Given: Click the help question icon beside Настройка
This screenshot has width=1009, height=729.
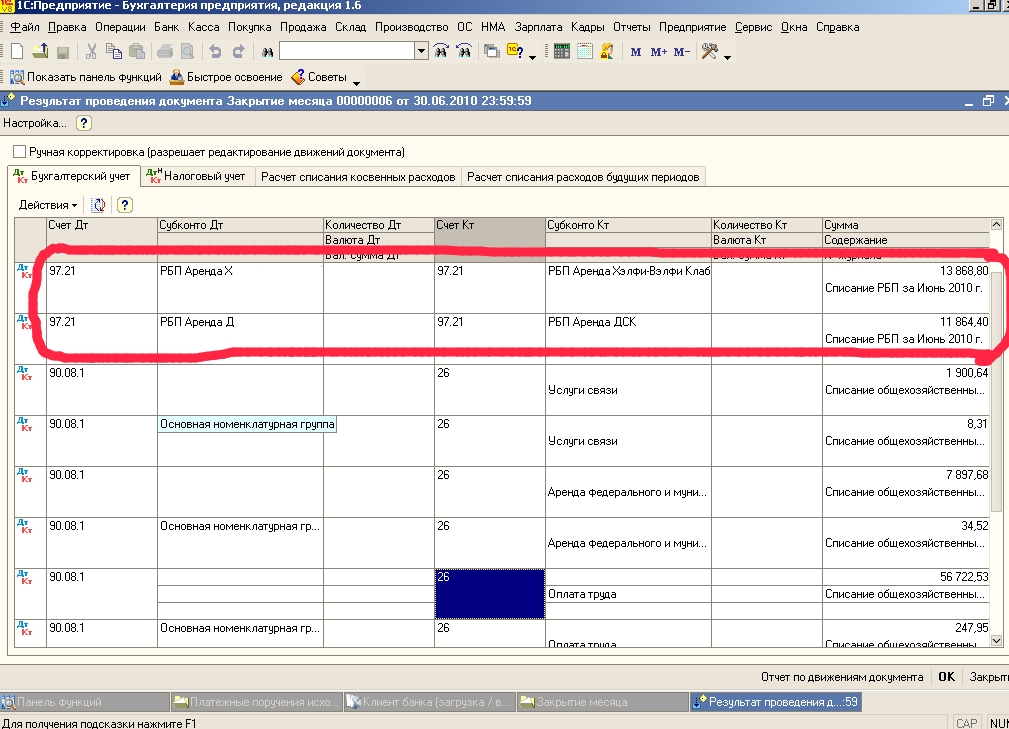Looking at the screenshot, I should click(x=84, y=123).
